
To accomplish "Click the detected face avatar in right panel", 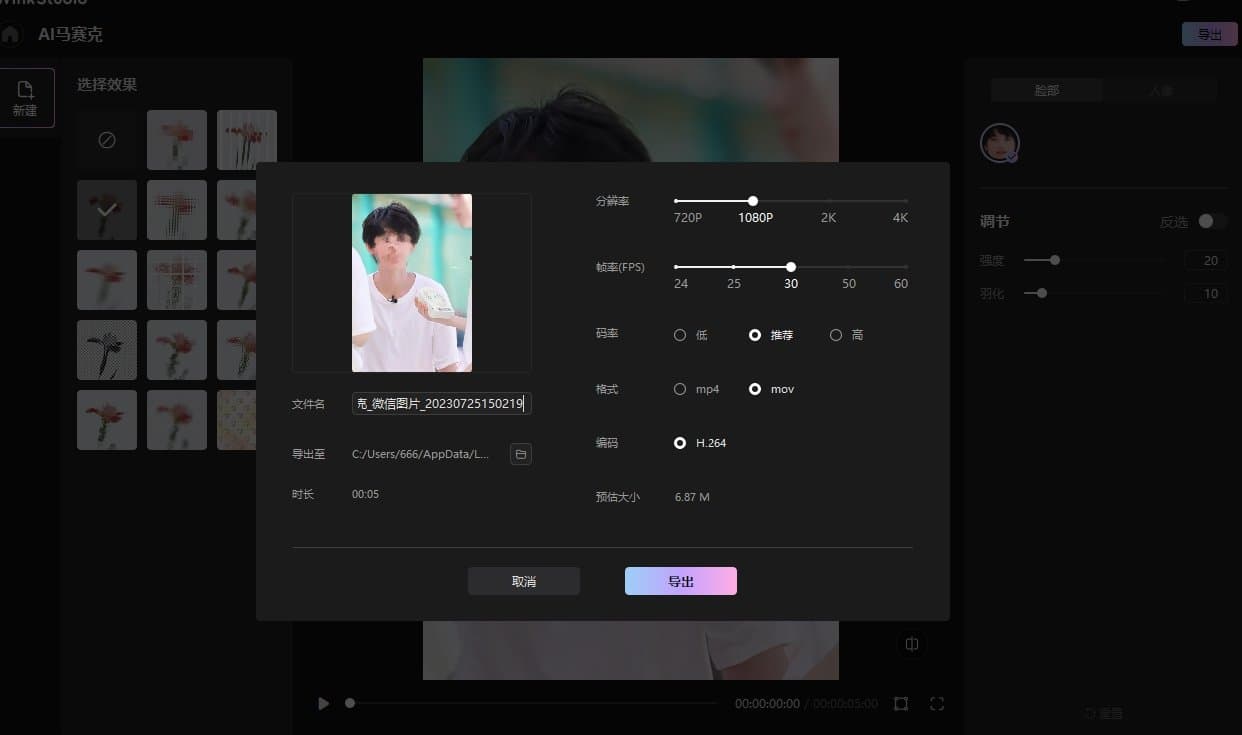I will 998,142.
